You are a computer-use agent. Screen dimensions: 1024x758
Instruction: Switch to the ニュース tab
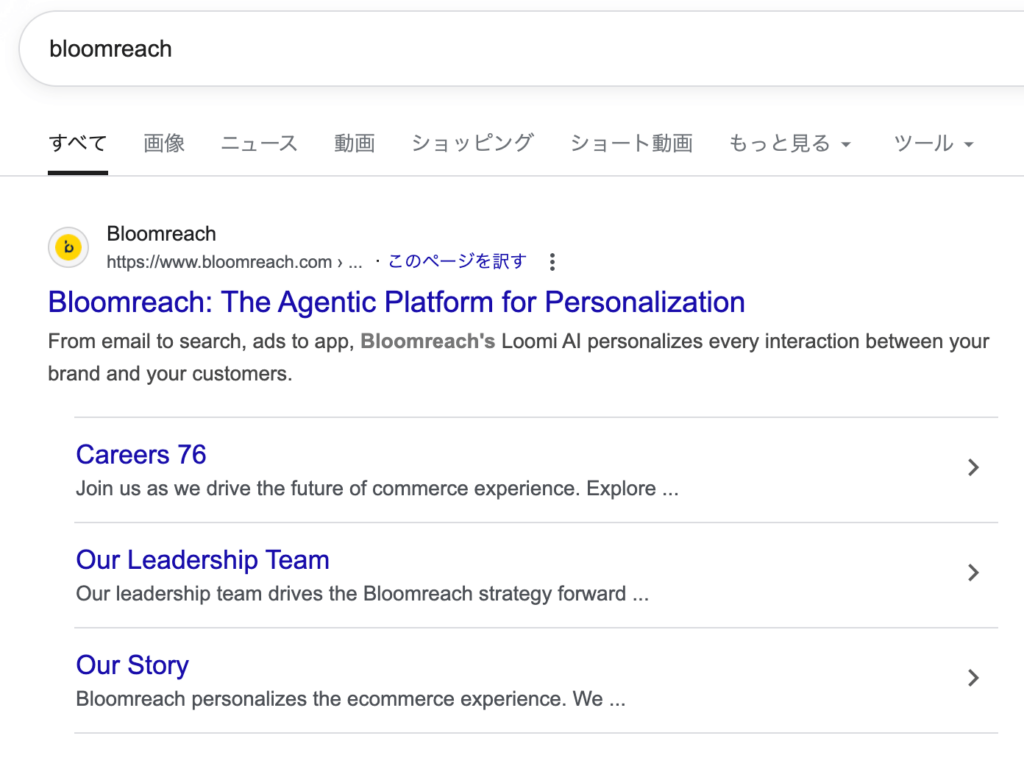(259, 144)
